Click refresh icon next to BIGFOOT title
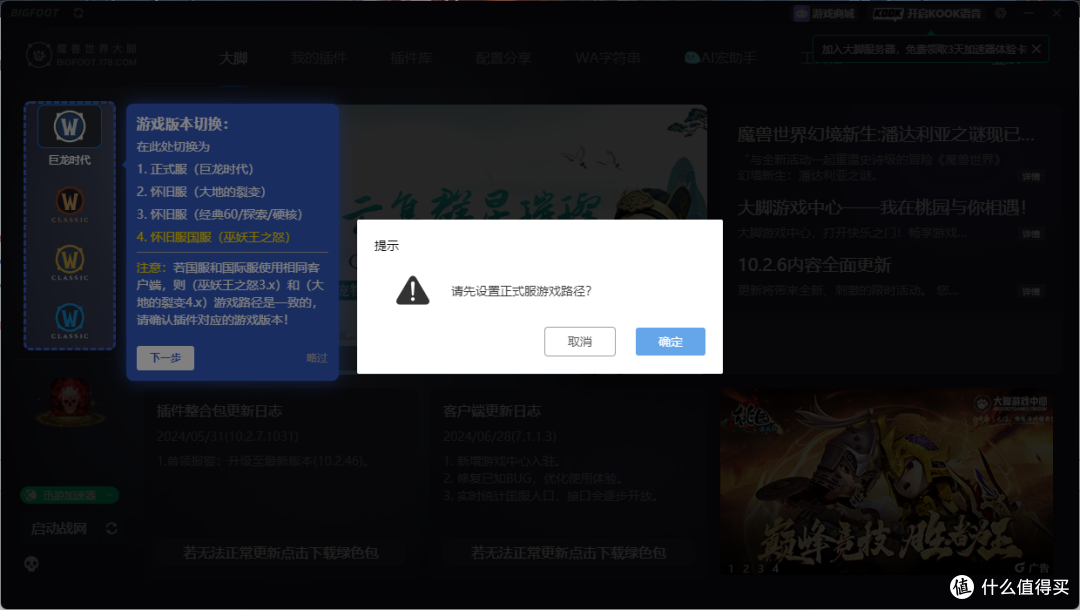 (79, 13)
